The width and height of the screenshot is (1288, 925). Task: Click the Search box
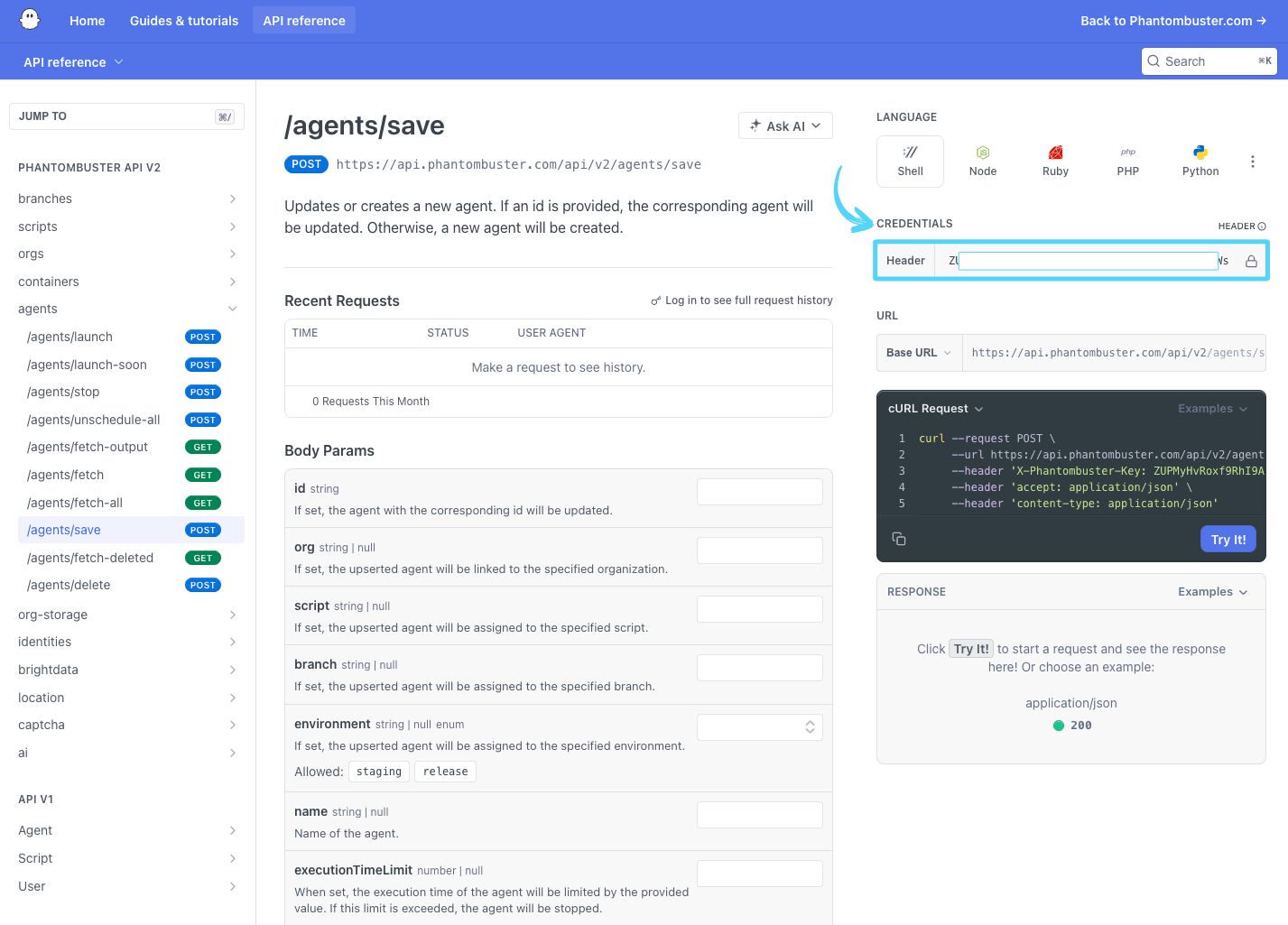click(x=1209, y=61)
